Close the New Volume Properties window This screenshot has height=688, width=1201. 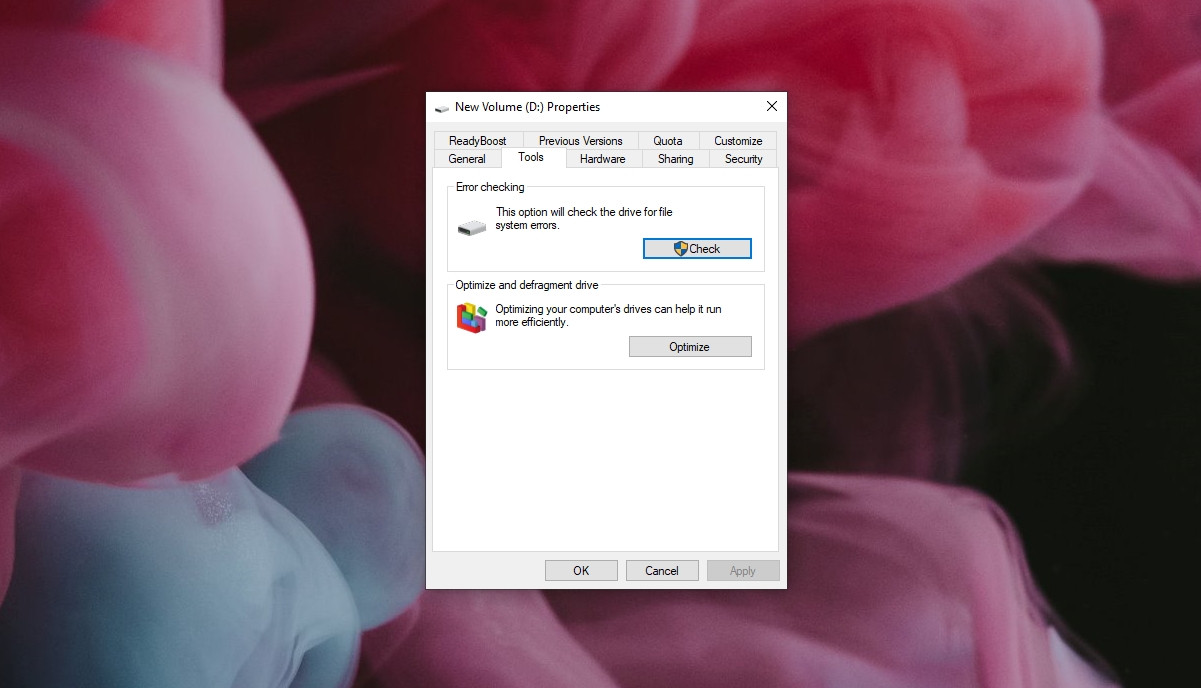pyautogui.click(x=772, y=106)
